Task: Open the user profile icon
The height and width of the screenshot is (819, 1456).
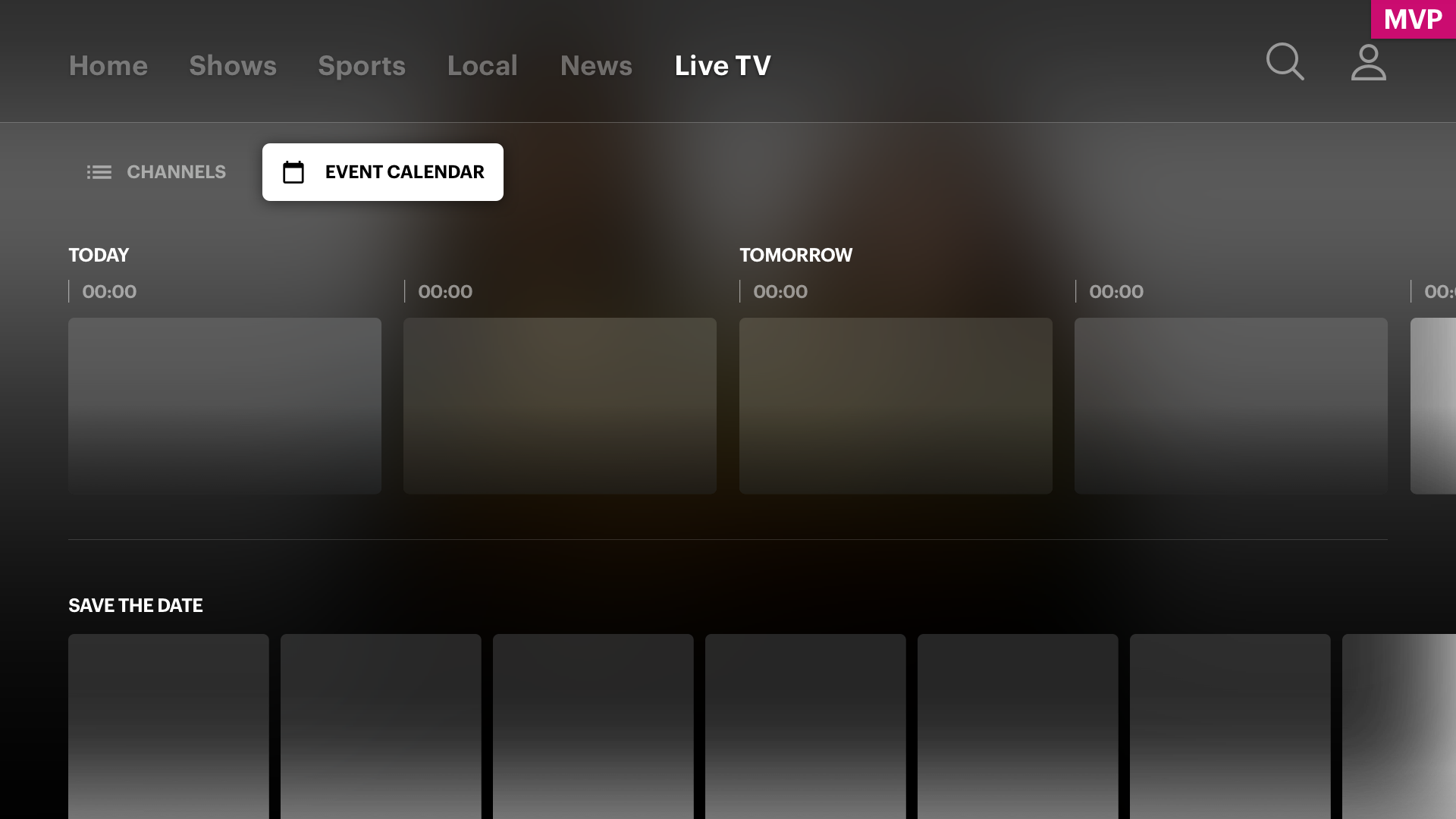Action: tap(1369, 62)
